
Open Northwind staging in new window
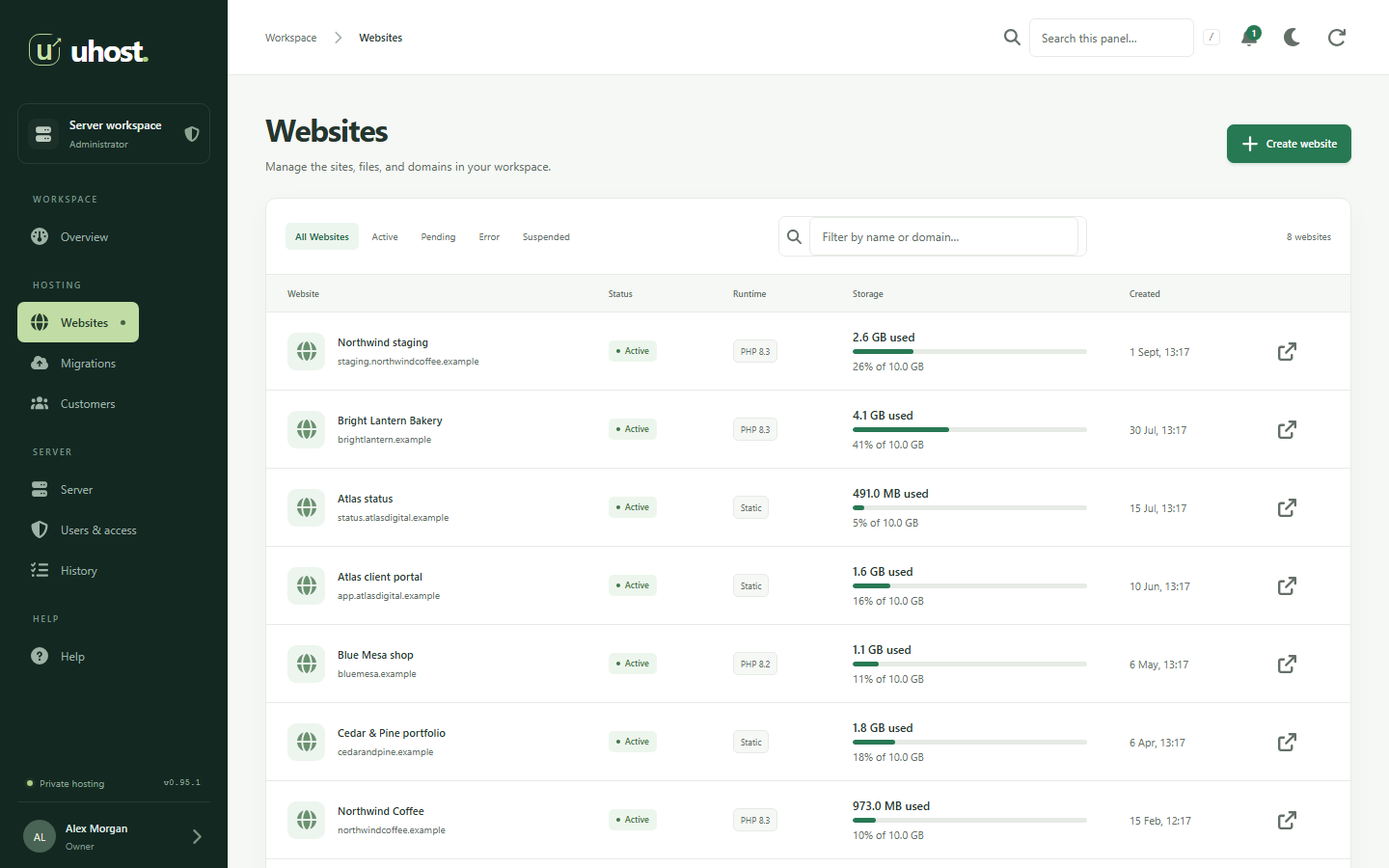[1287, 351]
